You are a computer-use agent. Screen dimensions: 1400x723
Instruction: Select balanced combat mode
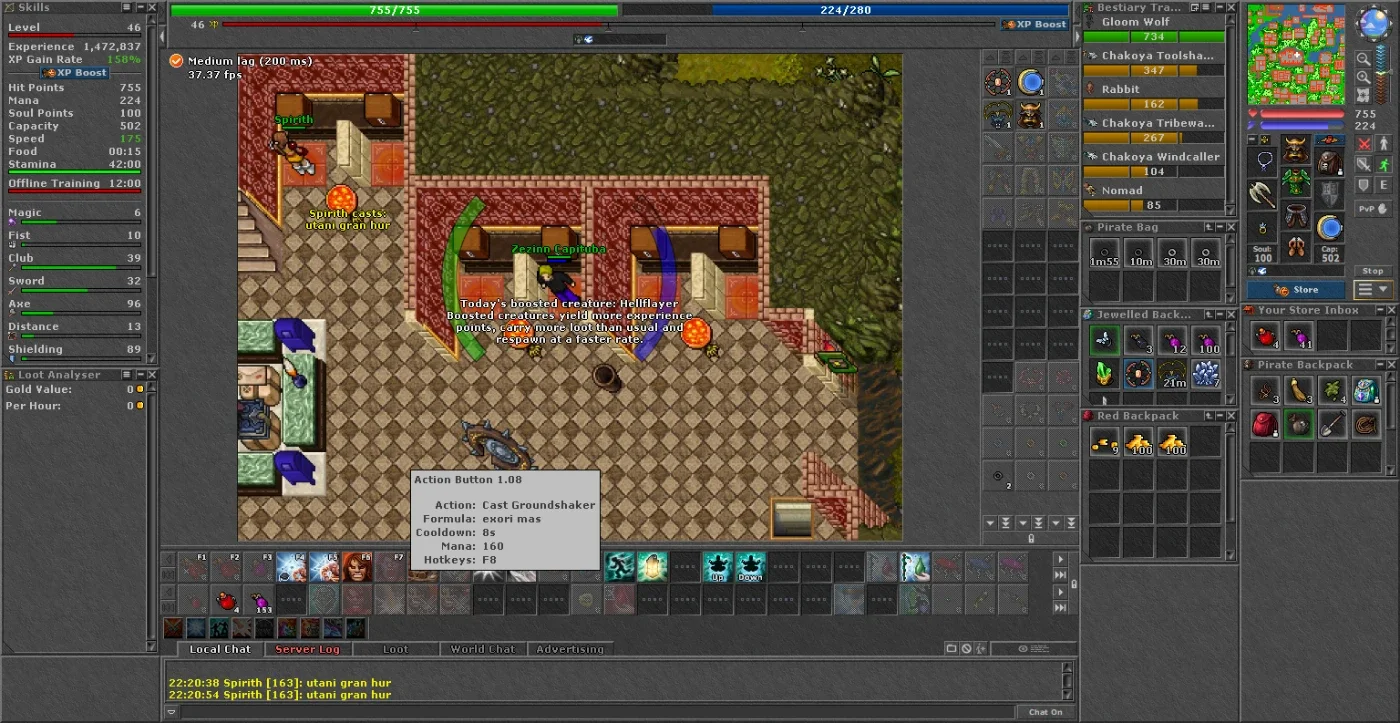point(1364,164)
